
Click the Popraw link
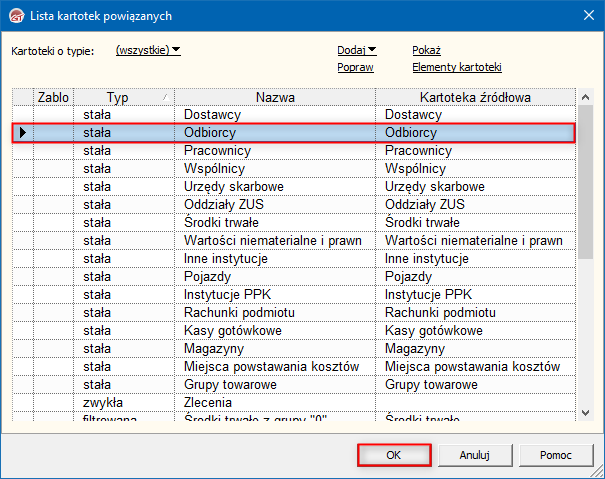tap(355, 68)
